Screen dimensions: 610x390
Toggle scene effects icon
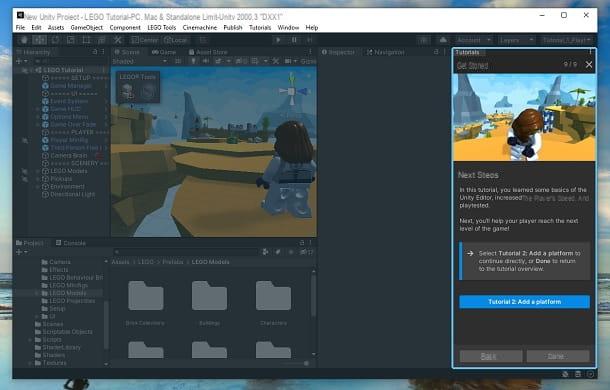218,61
